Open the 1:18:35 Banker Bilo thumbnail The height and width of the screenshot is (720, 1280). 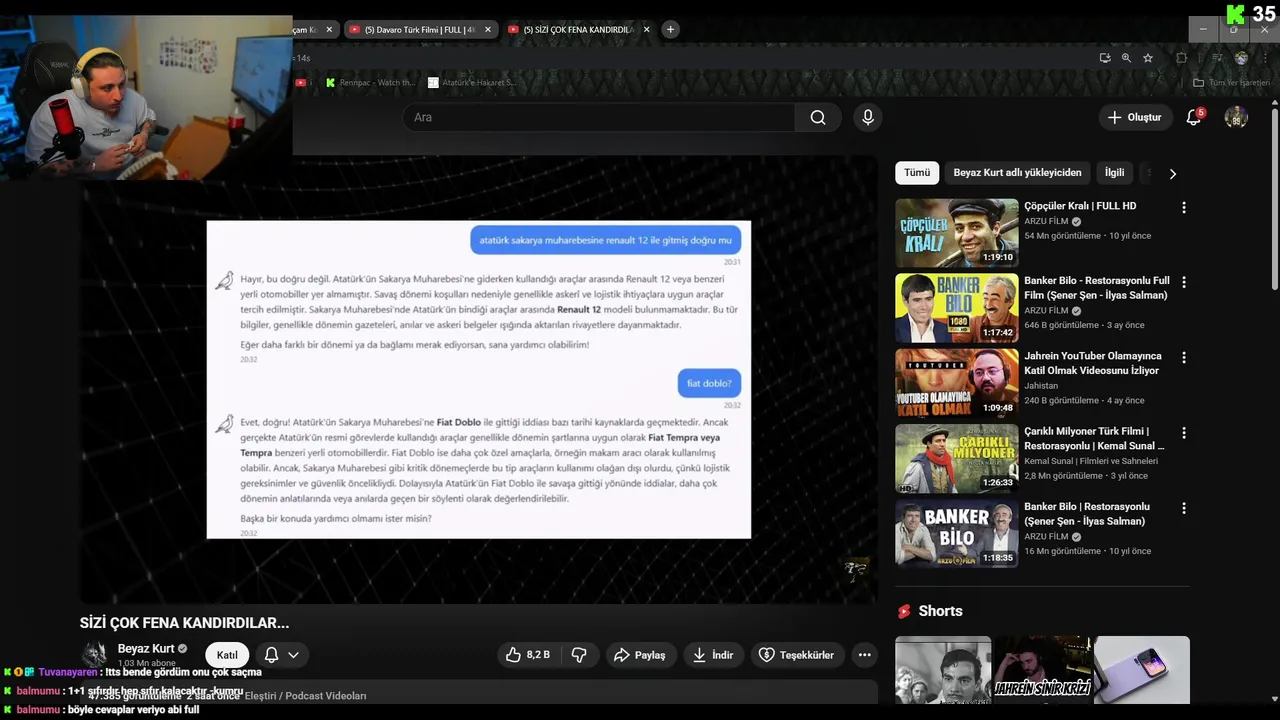click(x=956, y=534)
